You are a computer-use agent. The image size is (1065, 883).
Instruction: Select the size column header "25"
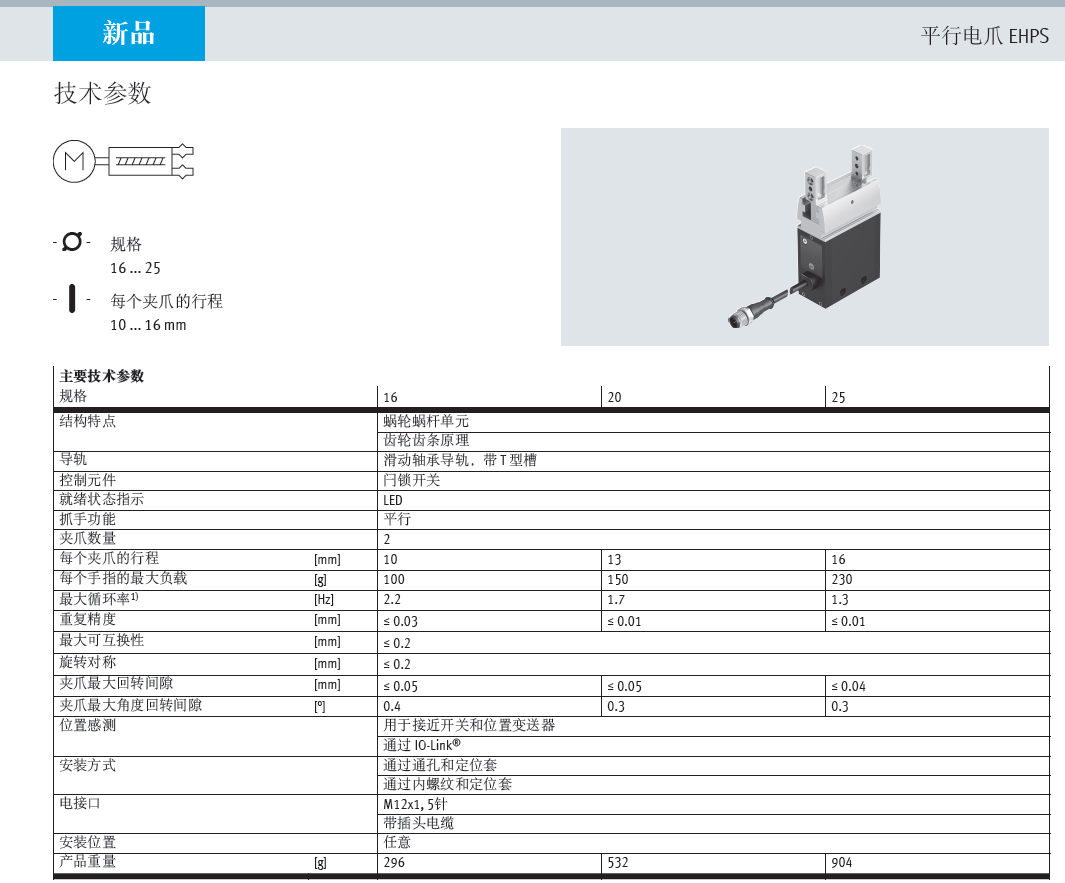click(838, 397)
